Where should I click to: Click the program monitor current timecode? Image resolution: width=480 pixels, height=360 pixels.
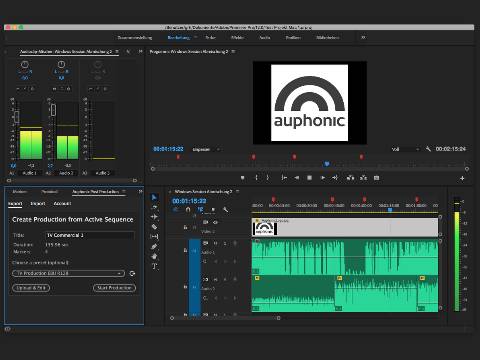tap(168, 149)
